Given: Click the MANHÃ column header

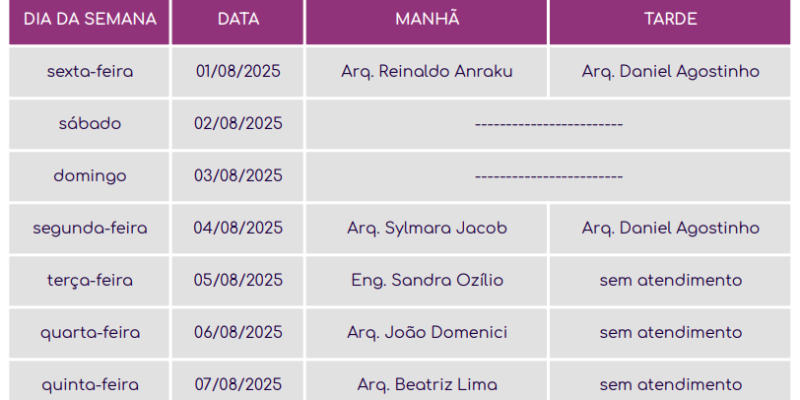Looking at the screenshot, I should click(427, 20).
